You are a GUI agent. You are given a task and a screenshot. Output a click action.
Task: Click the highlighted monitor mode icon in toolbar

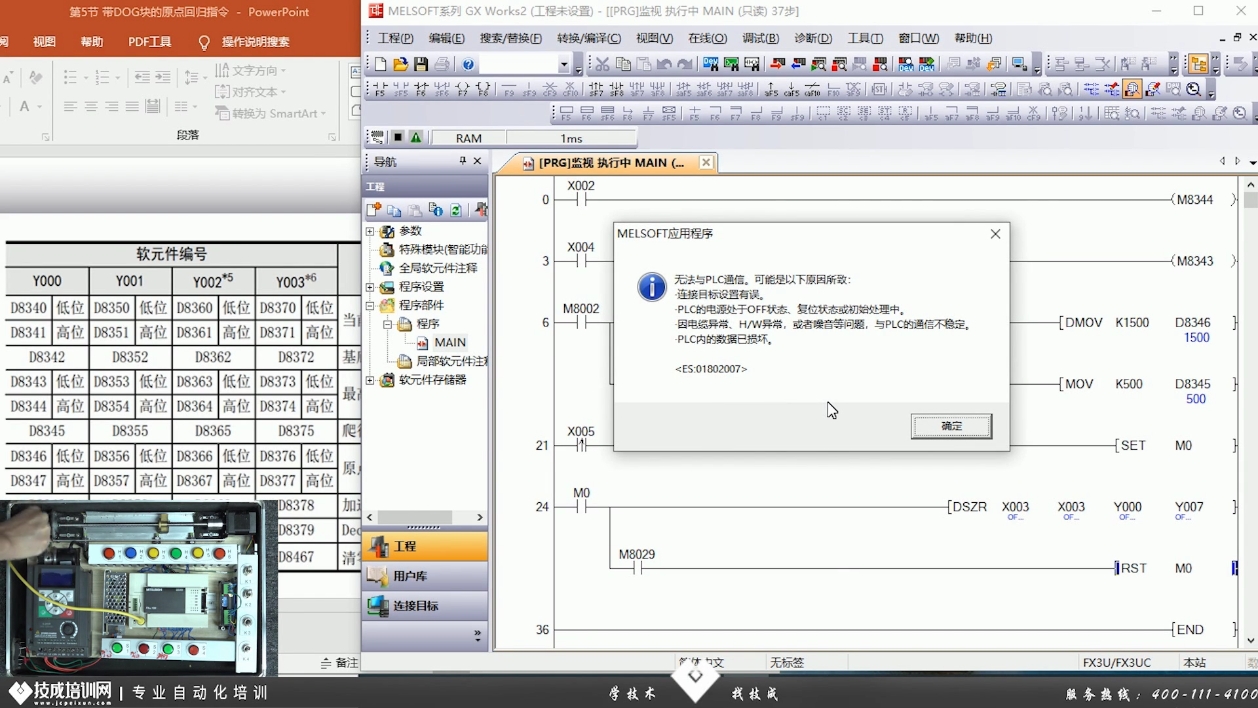1132,89
